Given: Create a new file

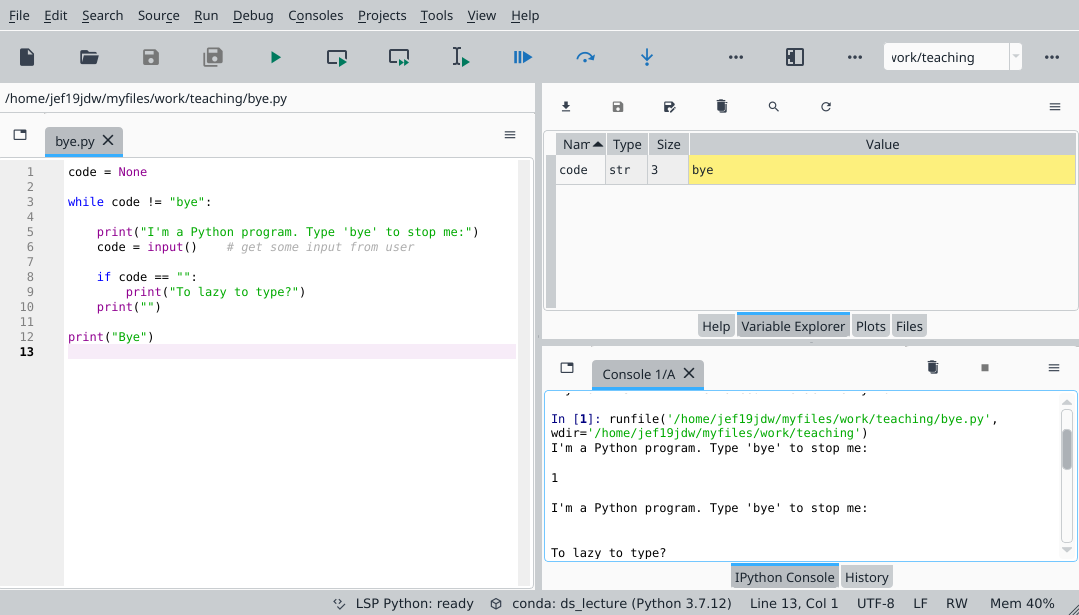Looking at the screenshot, I should 26,57.
